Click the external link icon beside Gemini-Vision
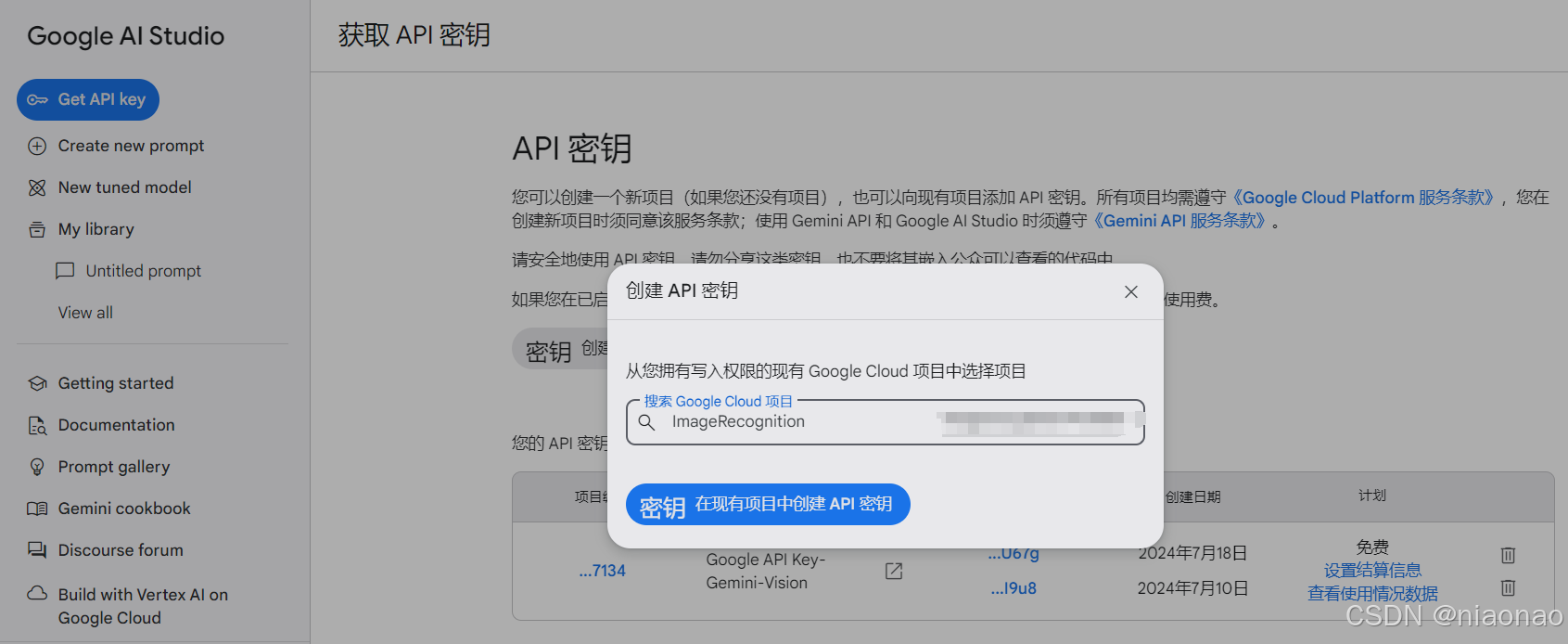1568x644 pixels. (x=894, y=571)
